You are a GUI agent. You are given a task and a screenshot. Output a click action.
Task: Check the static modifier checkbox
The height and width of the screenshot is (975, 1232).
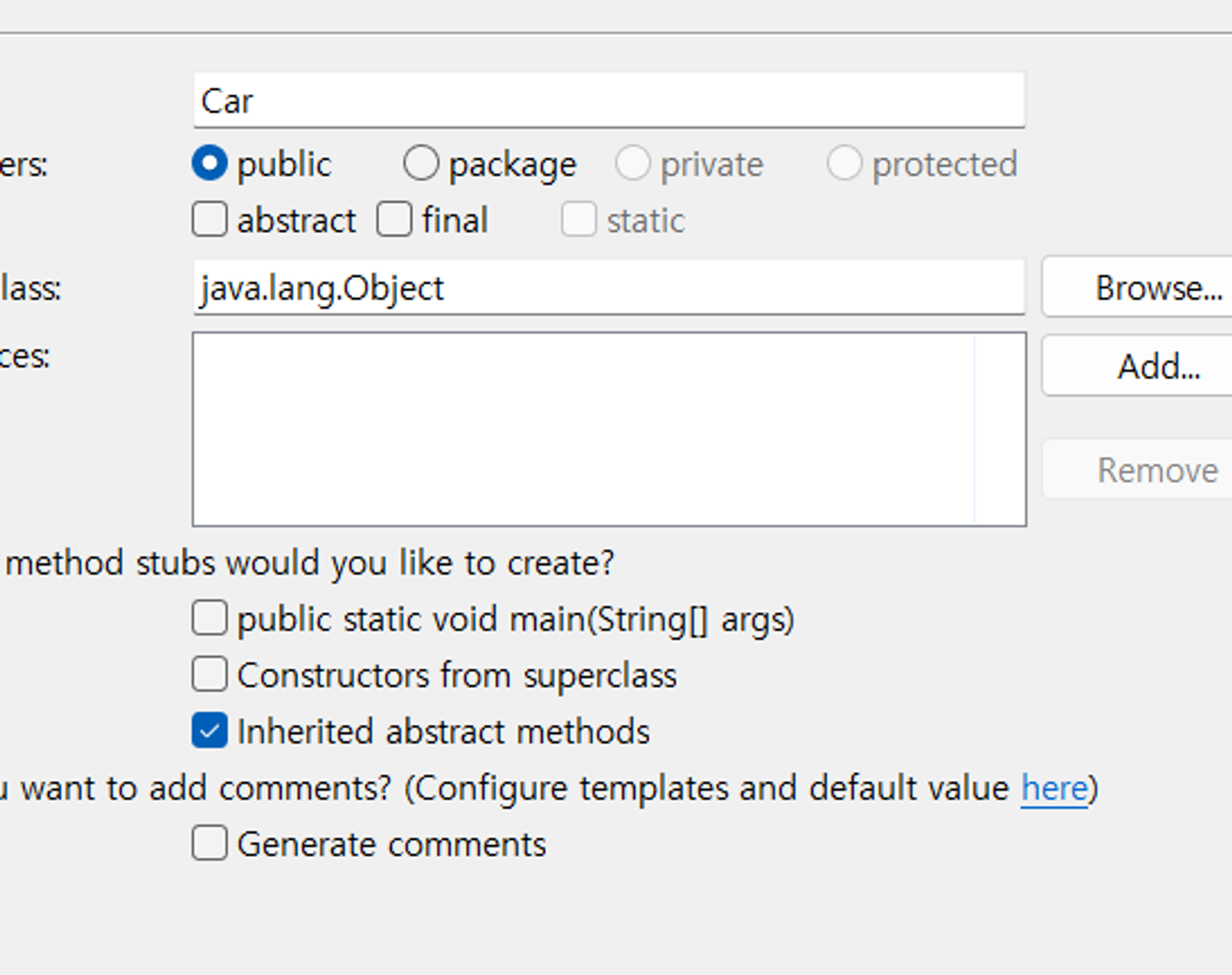[x=578, y=220]
